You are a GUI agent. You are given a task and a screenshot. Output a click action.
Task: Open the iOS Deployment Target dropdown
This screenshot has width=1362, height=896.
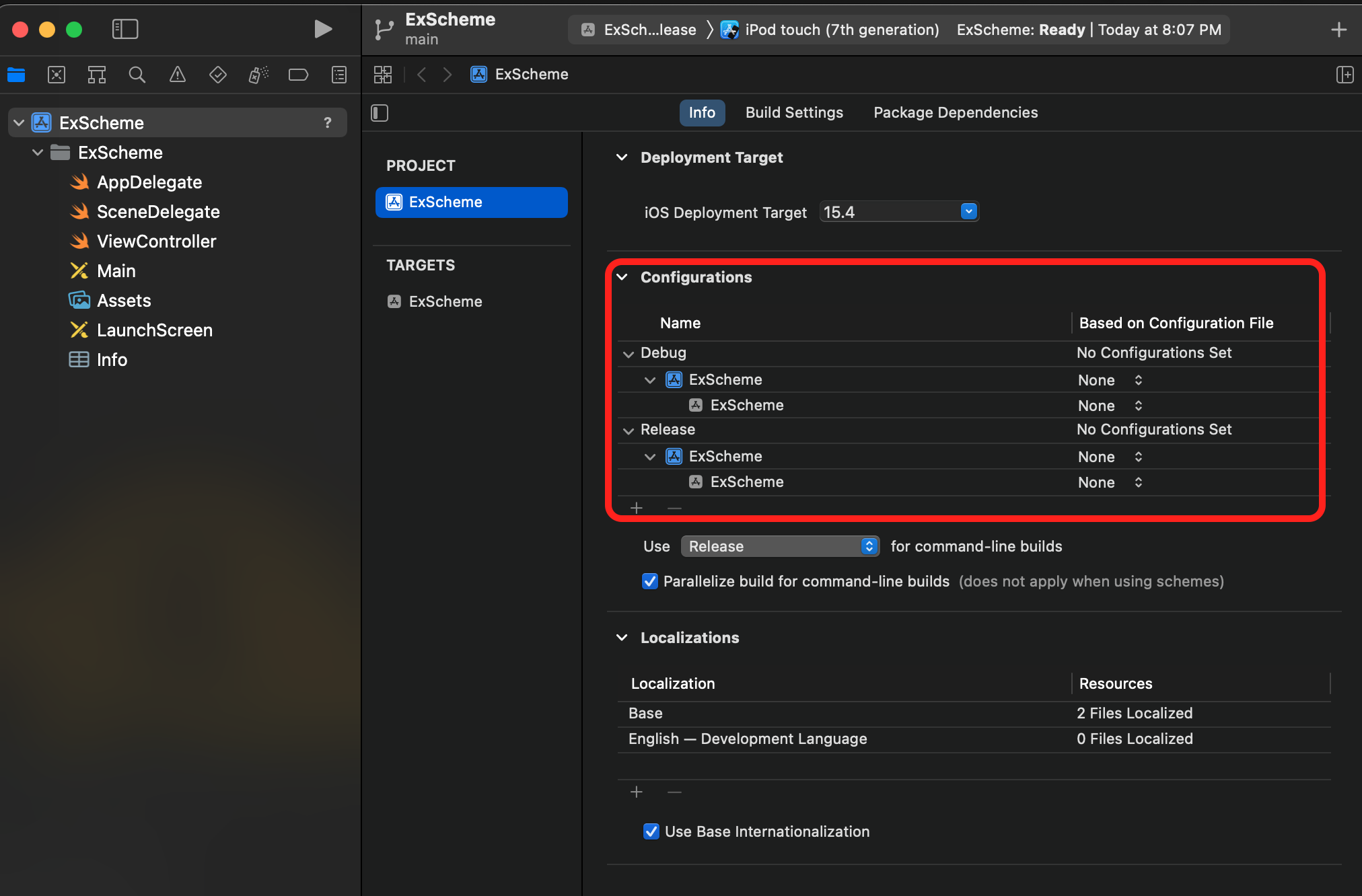(968, 212)
